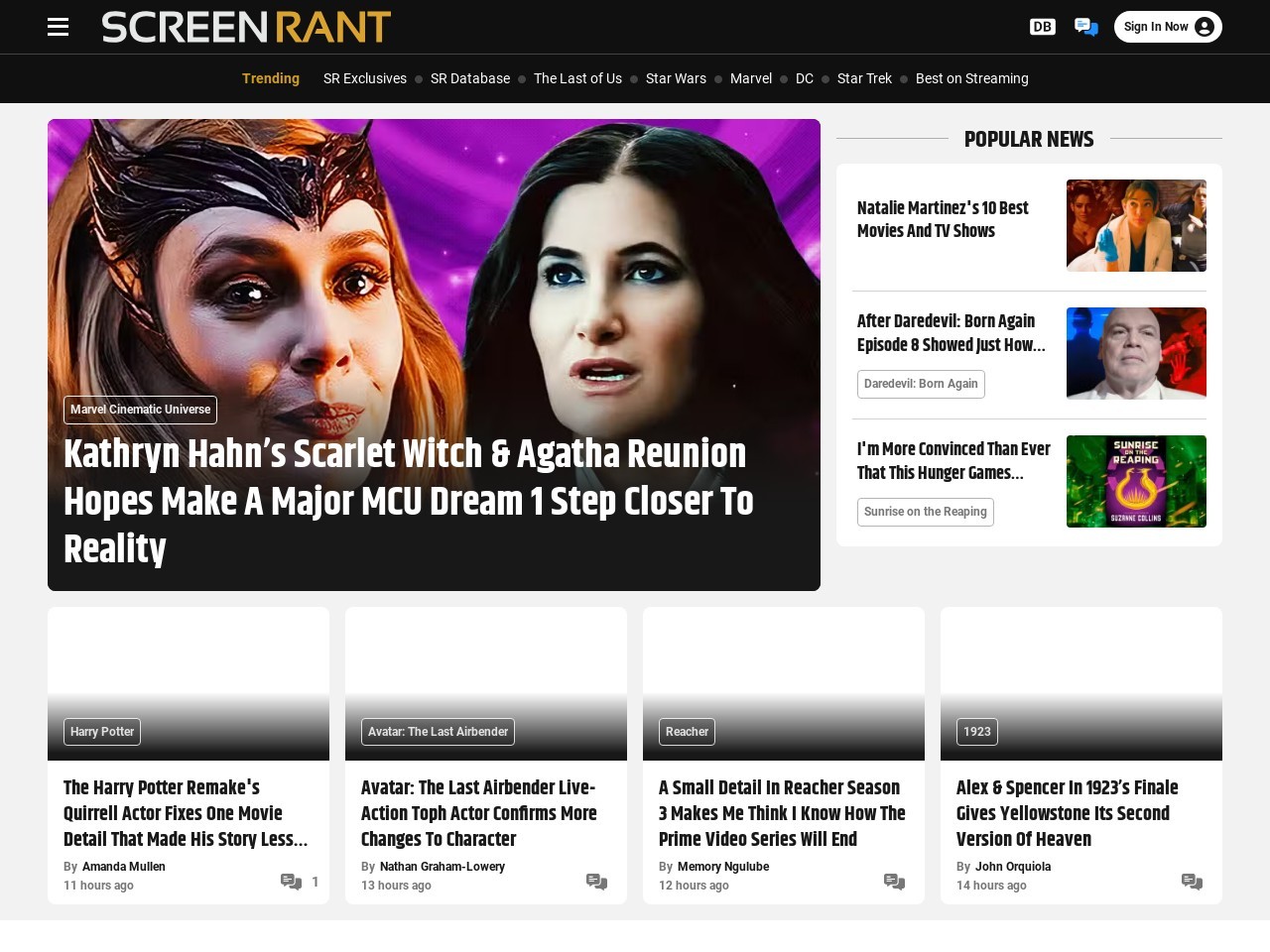
Task: Click the Reacher tag
Action: [687, 732]
